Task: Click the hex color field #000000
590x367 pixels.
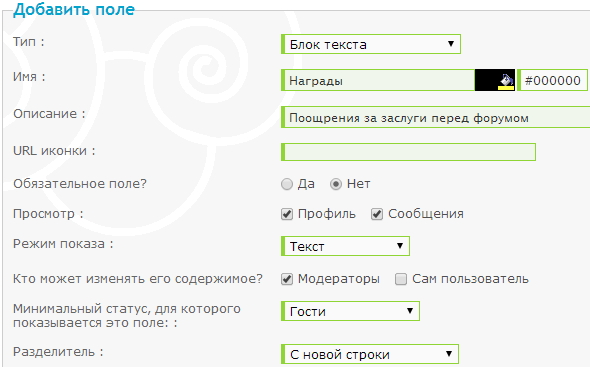Action: tap(552, 80)
